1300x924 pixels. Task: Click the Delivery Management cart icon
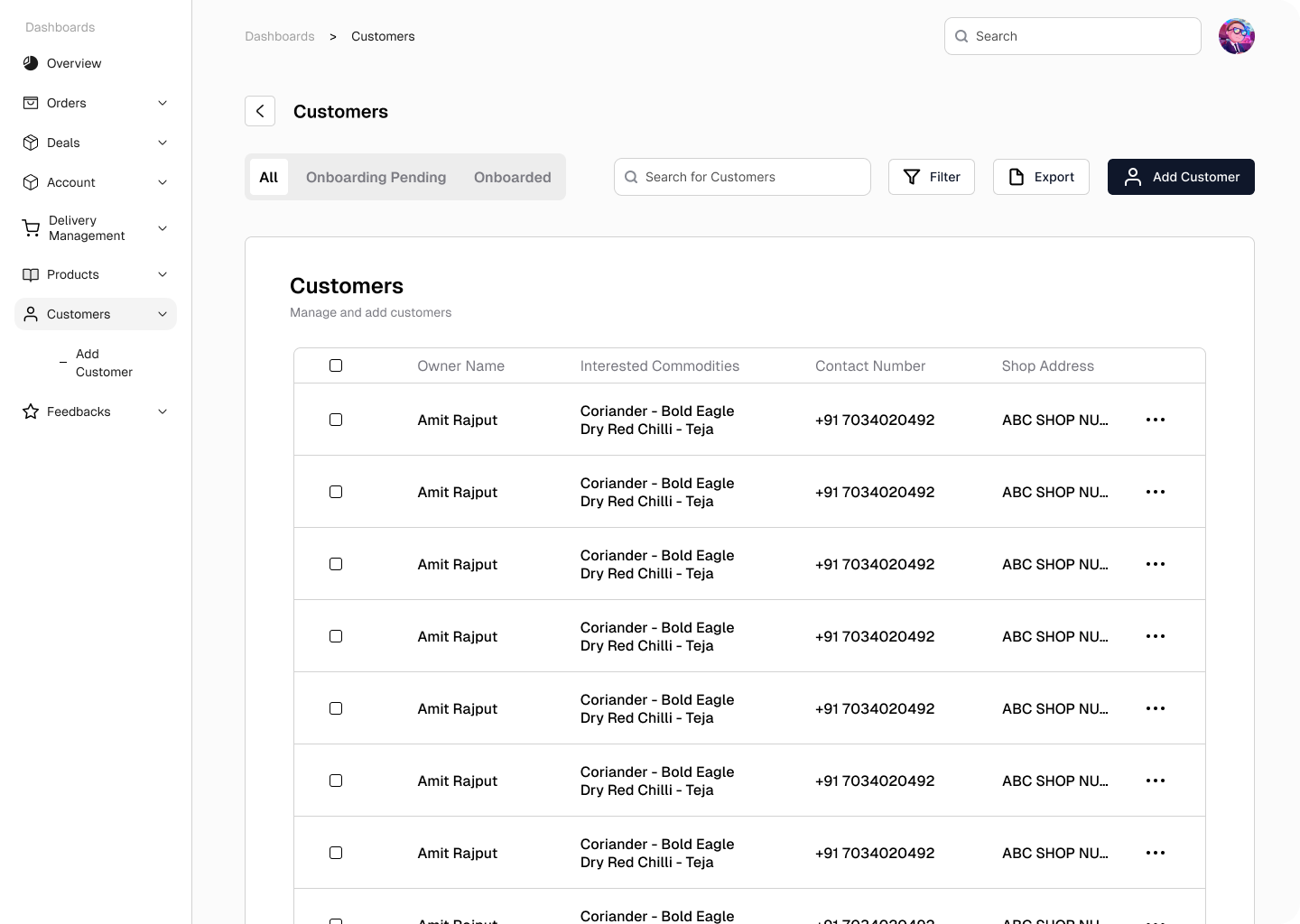(x=30, y=227)
